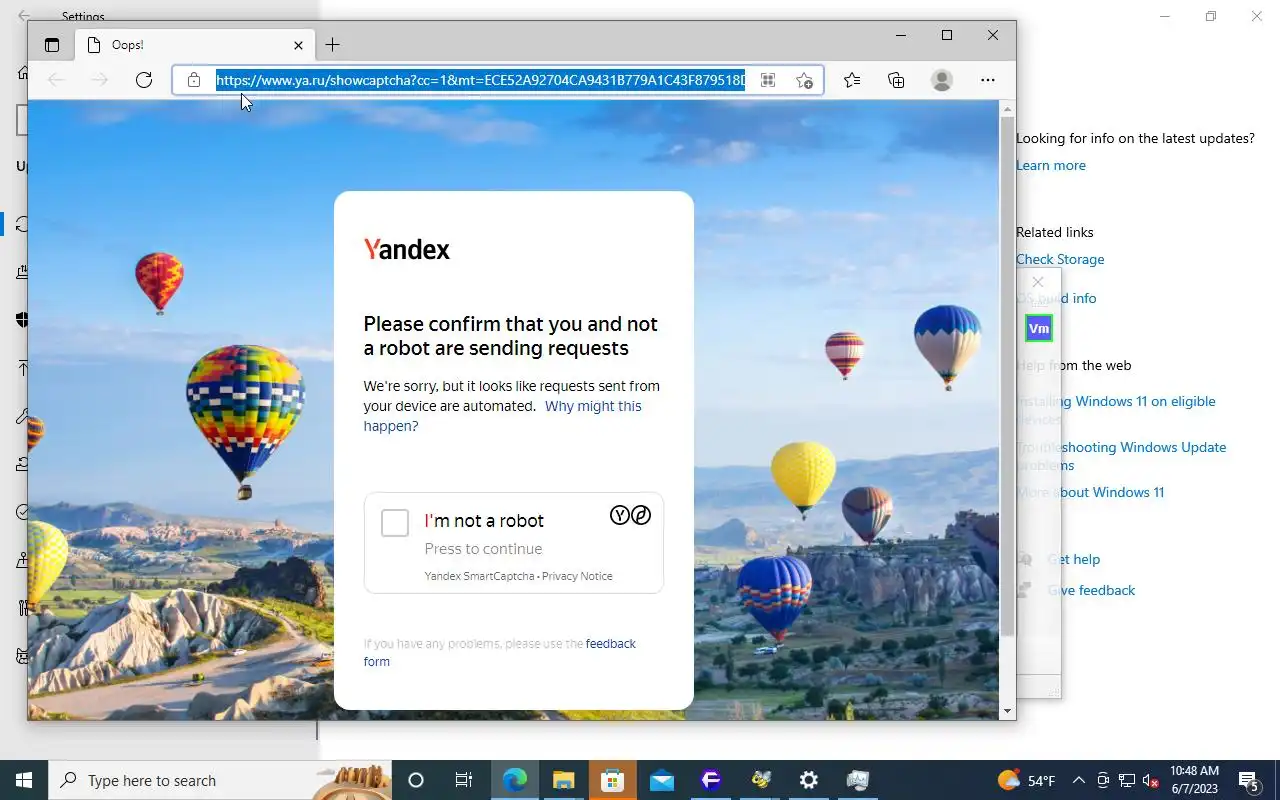The width and height of the screenshot is (1280, 800).
Task: Click the Yandex logo
Action: (407, 249)
